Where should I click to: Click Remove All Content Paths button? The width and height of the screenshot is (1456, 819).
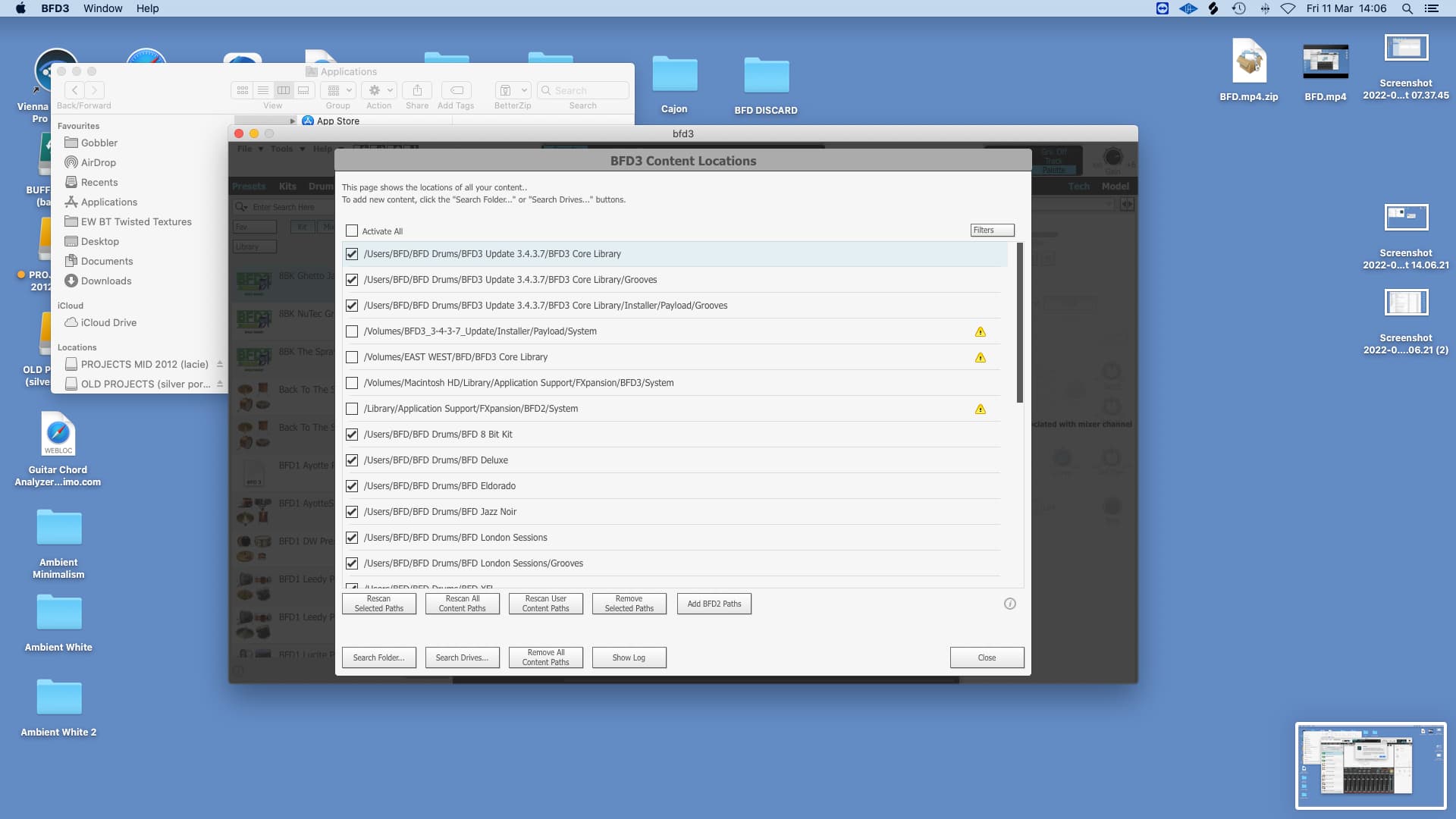point(546,657)
